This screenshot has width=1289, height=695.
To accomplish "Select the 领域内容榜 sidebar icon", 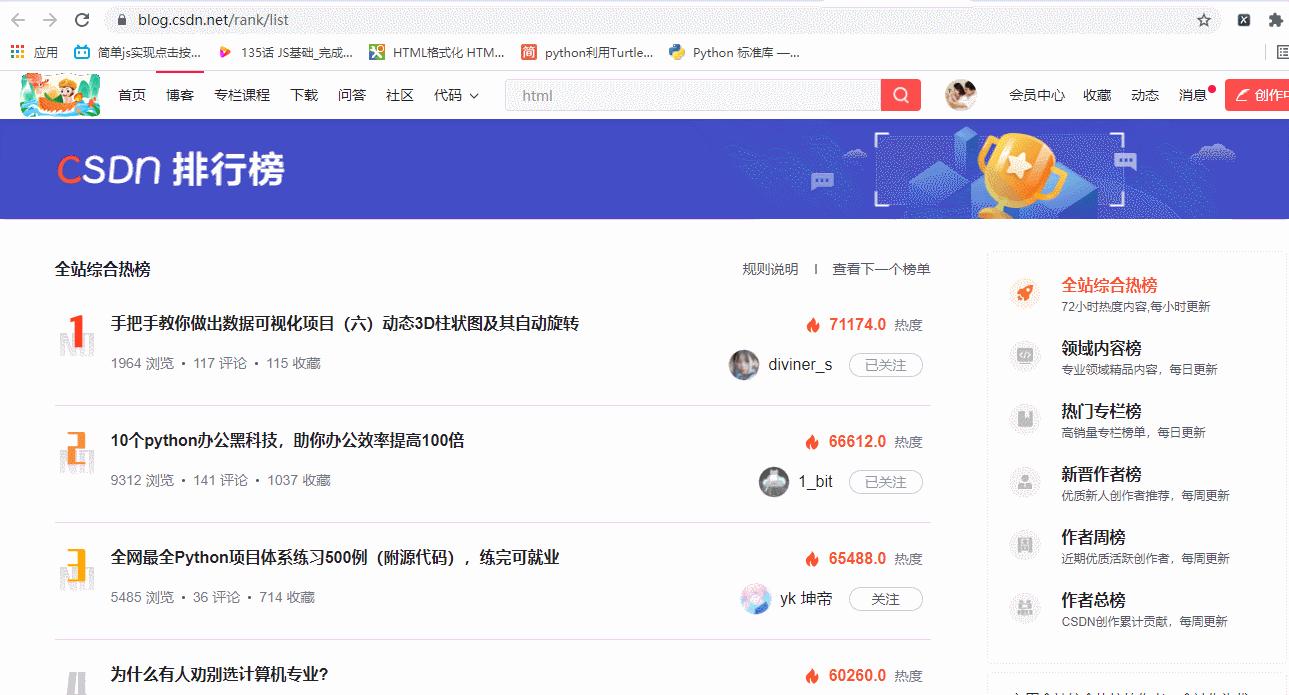I will click(x=1024, y=352).
